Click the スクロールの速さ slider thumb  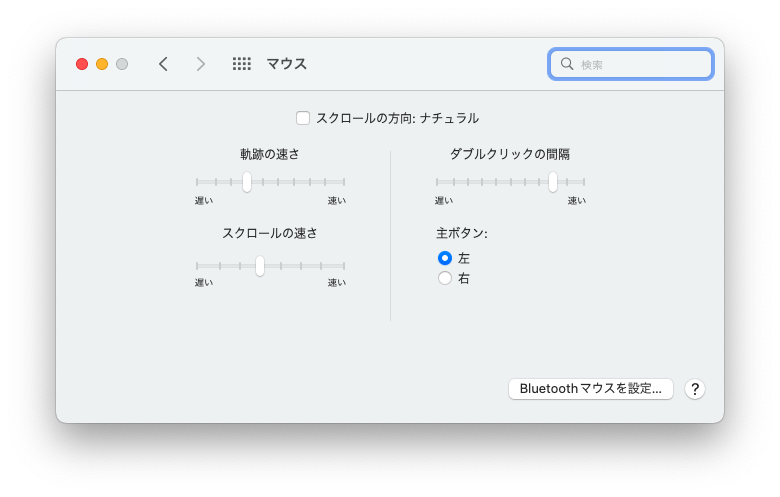(260, 266)
